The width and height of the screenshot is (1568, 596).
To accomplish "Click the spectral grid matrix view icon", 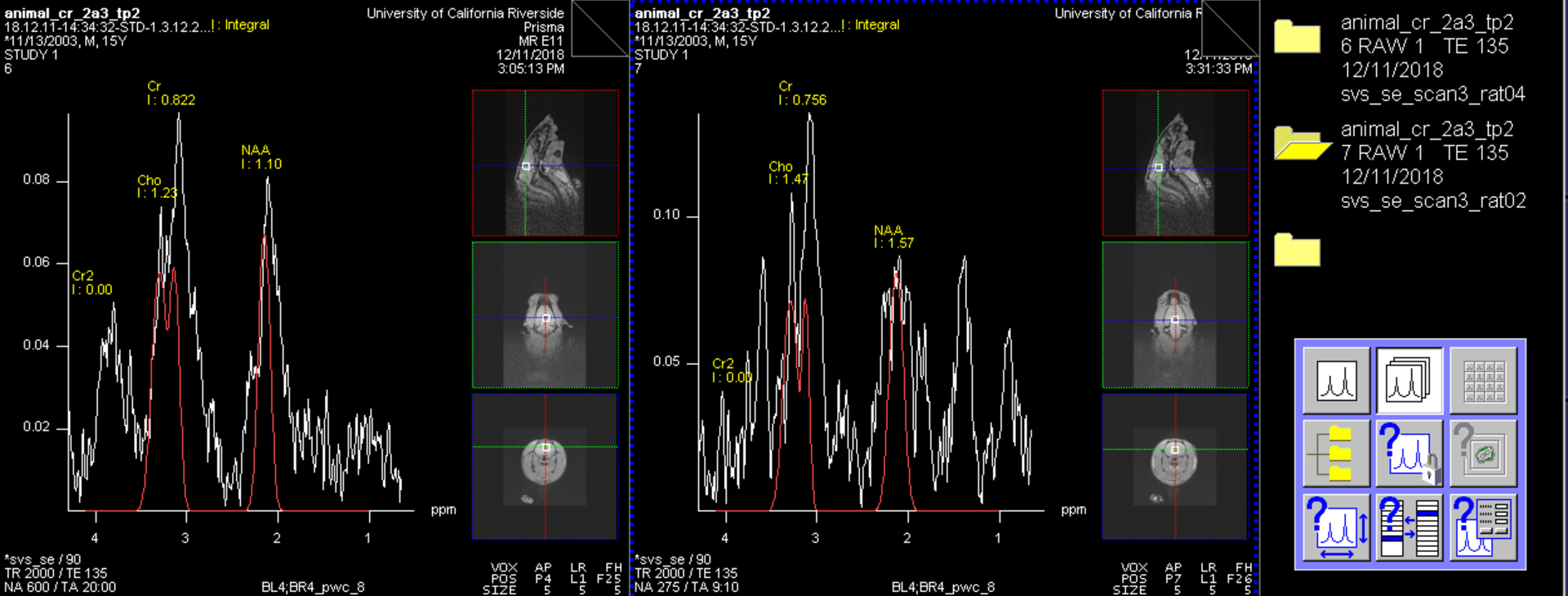I will coord(1482,380).
